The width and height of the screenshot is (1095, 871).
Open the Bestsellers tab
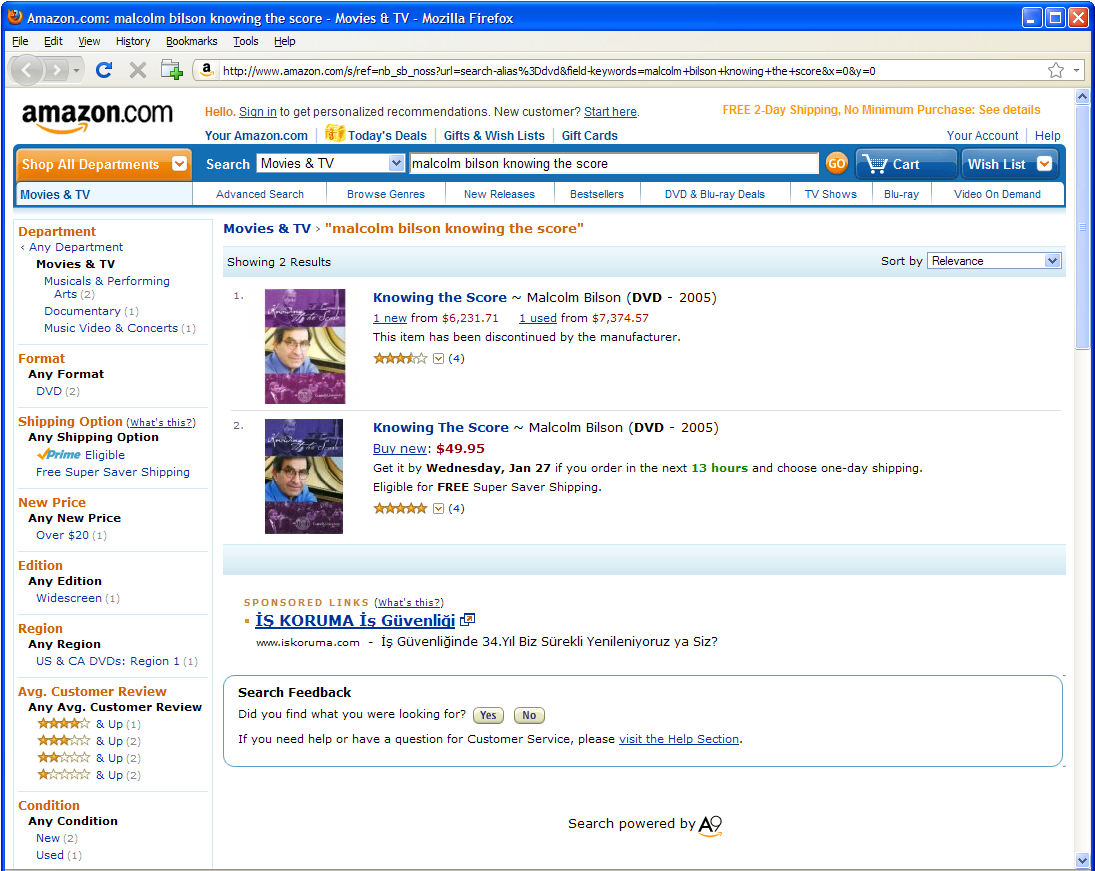tap(596, 194)
